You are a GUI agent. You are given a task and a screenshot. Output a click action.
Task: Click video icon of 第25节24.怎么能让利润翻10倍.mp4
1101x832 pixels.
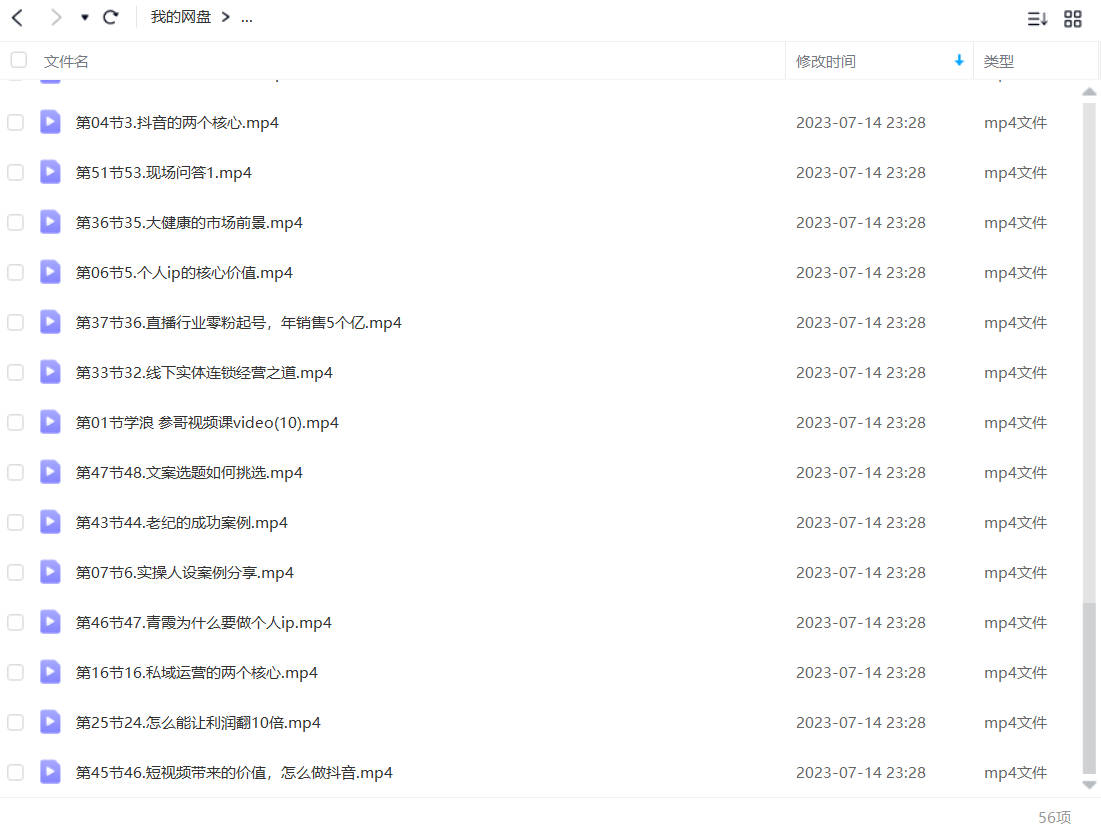pos(50,722)
